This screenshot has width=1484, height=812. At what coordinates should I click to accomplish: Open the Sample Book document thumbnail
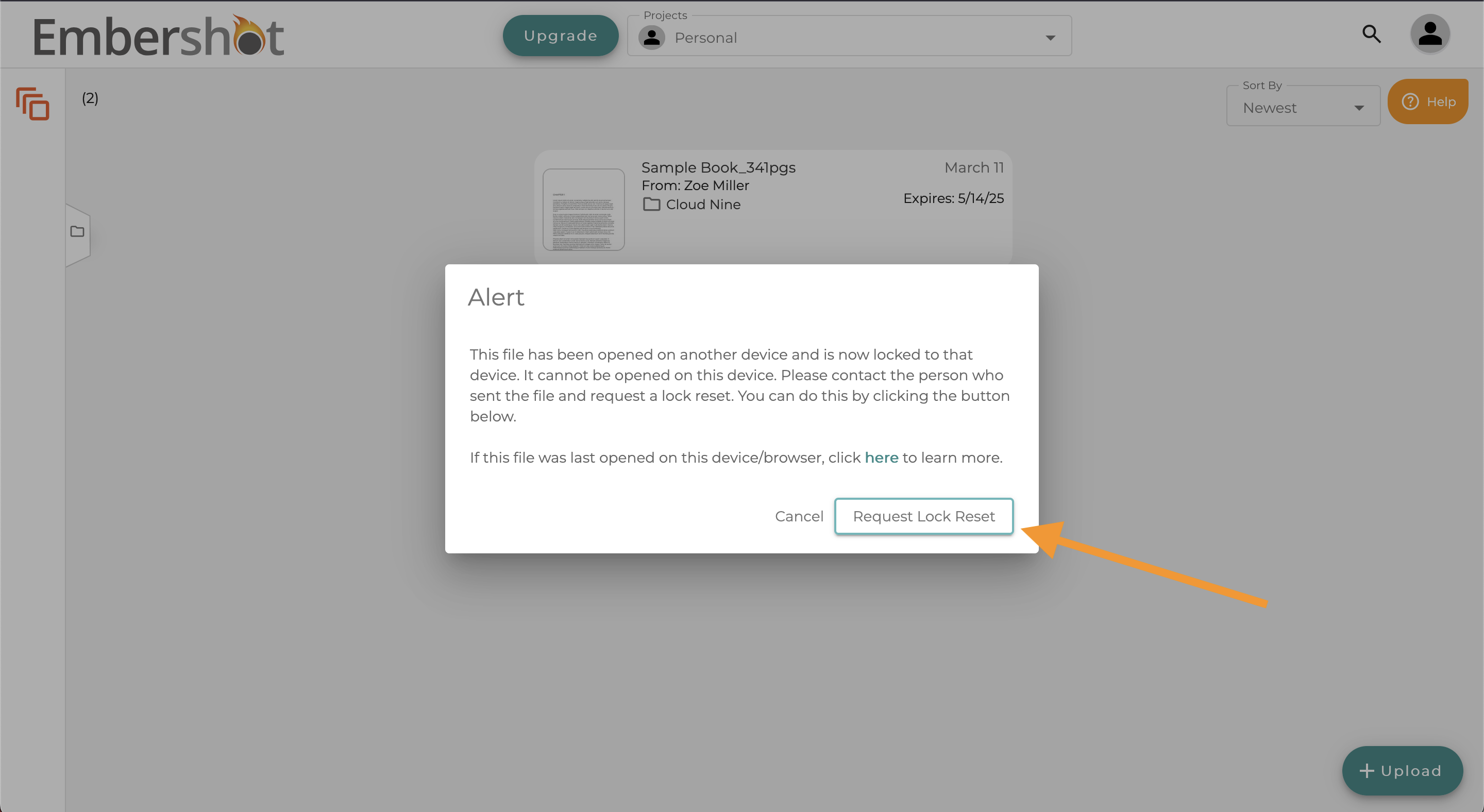tap(583, 210)
